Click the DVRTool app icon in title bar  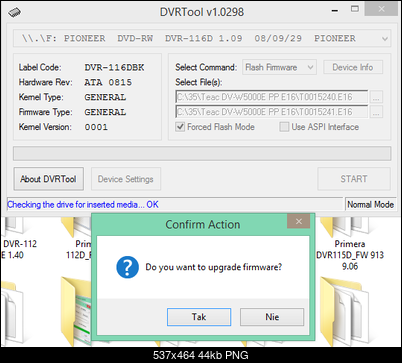tap(14, 13)
